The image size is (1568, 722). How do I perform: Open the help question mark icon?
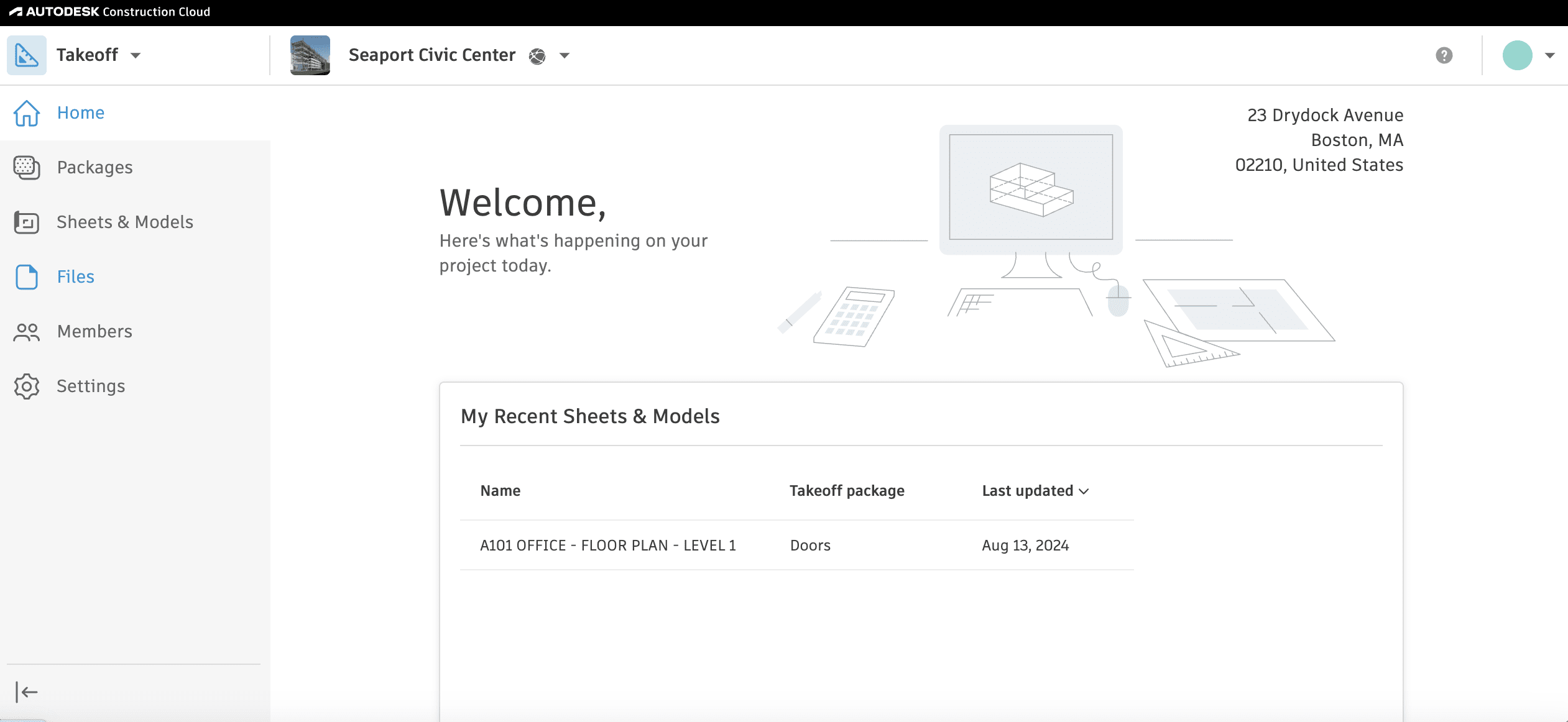coord(1444,55)
